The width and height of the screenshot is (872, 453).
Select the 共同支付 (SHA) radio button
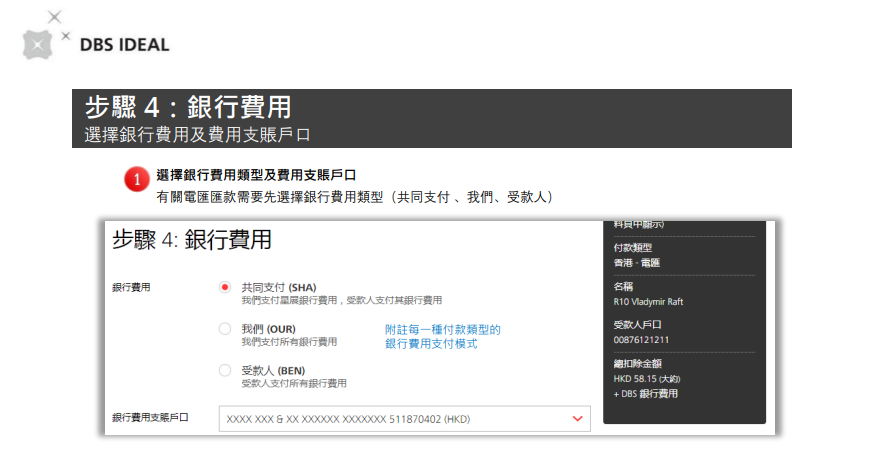point(225,287)
